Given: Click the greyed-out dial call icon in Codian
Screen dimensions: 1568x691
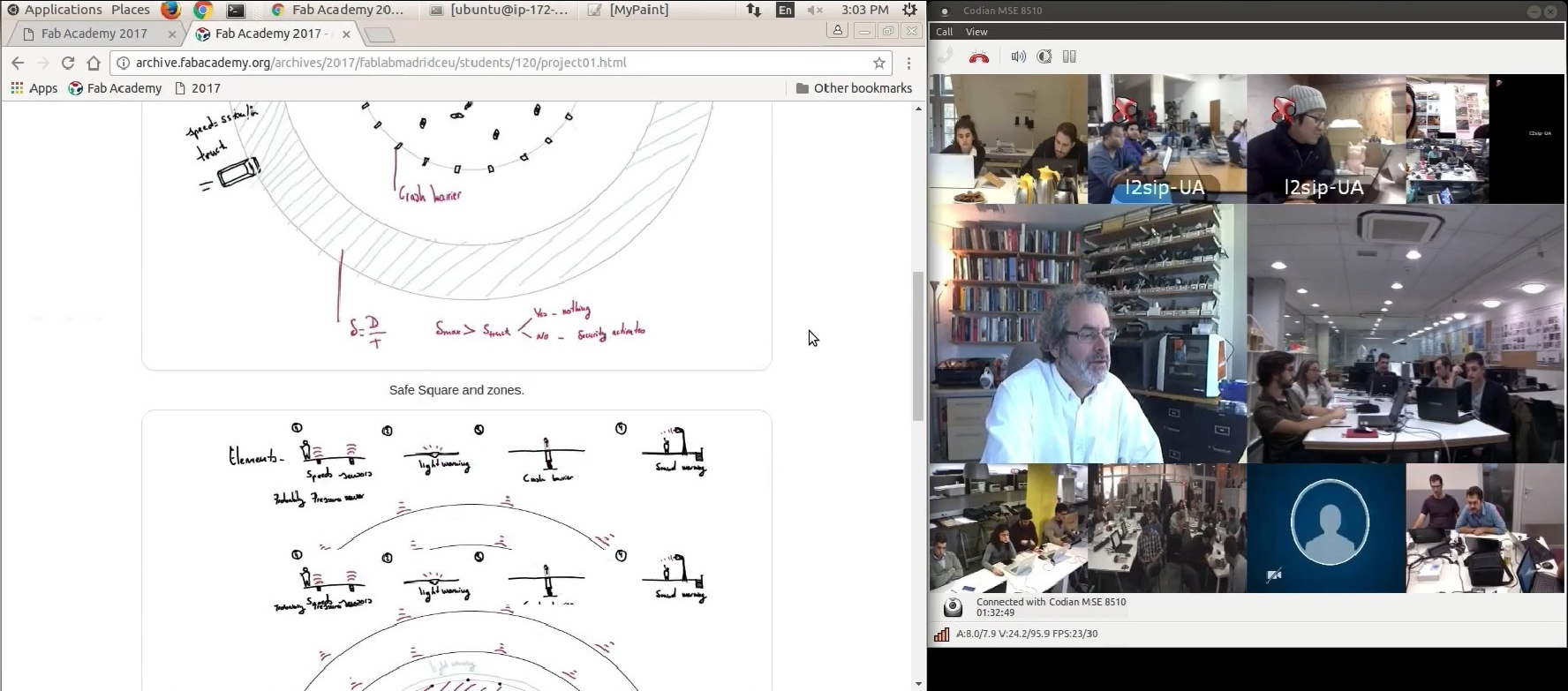Looking at the screenshot, I should point(945,56).
